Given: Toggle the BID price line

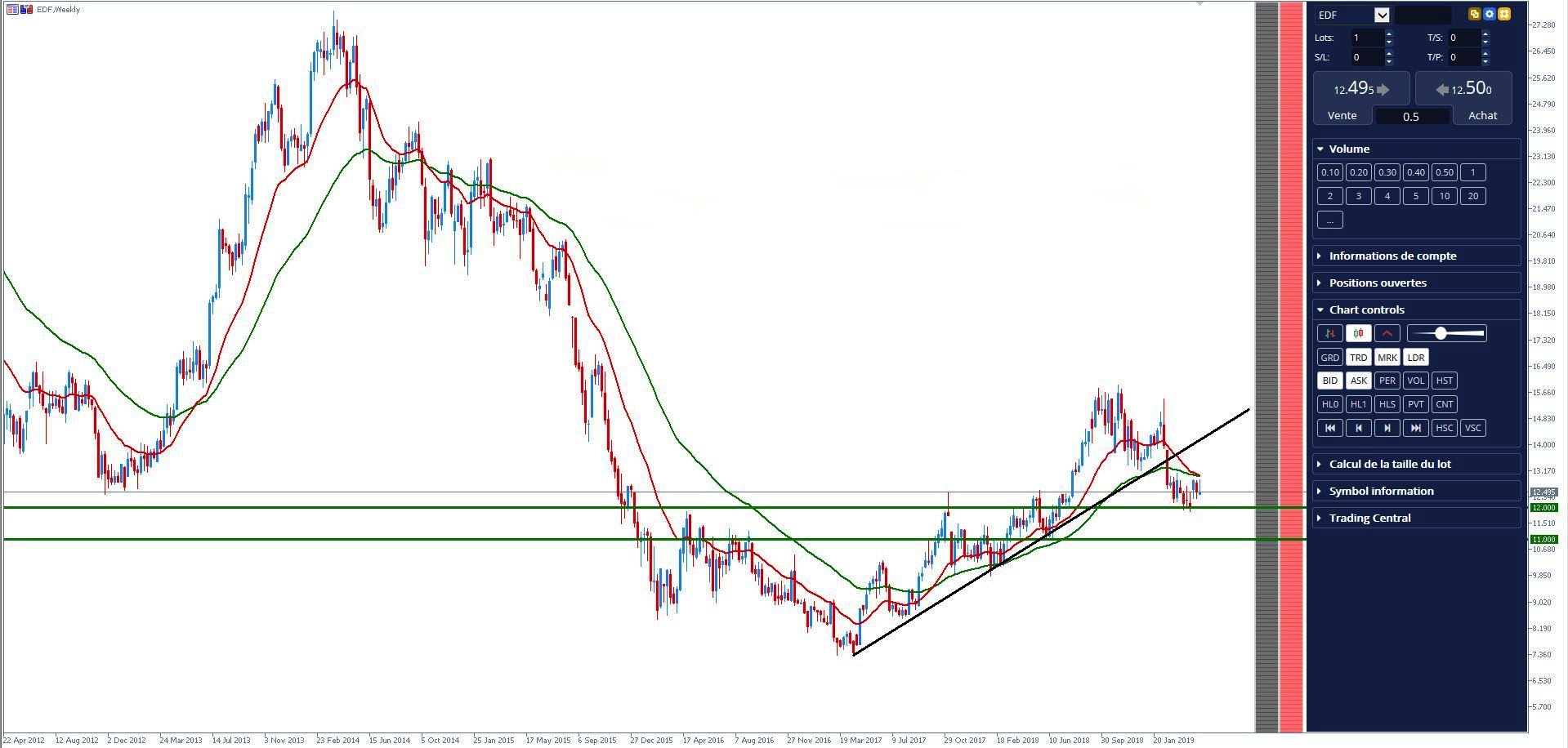Looking at the screenshot, I should pyautogui.click(x=1329, y=381).
